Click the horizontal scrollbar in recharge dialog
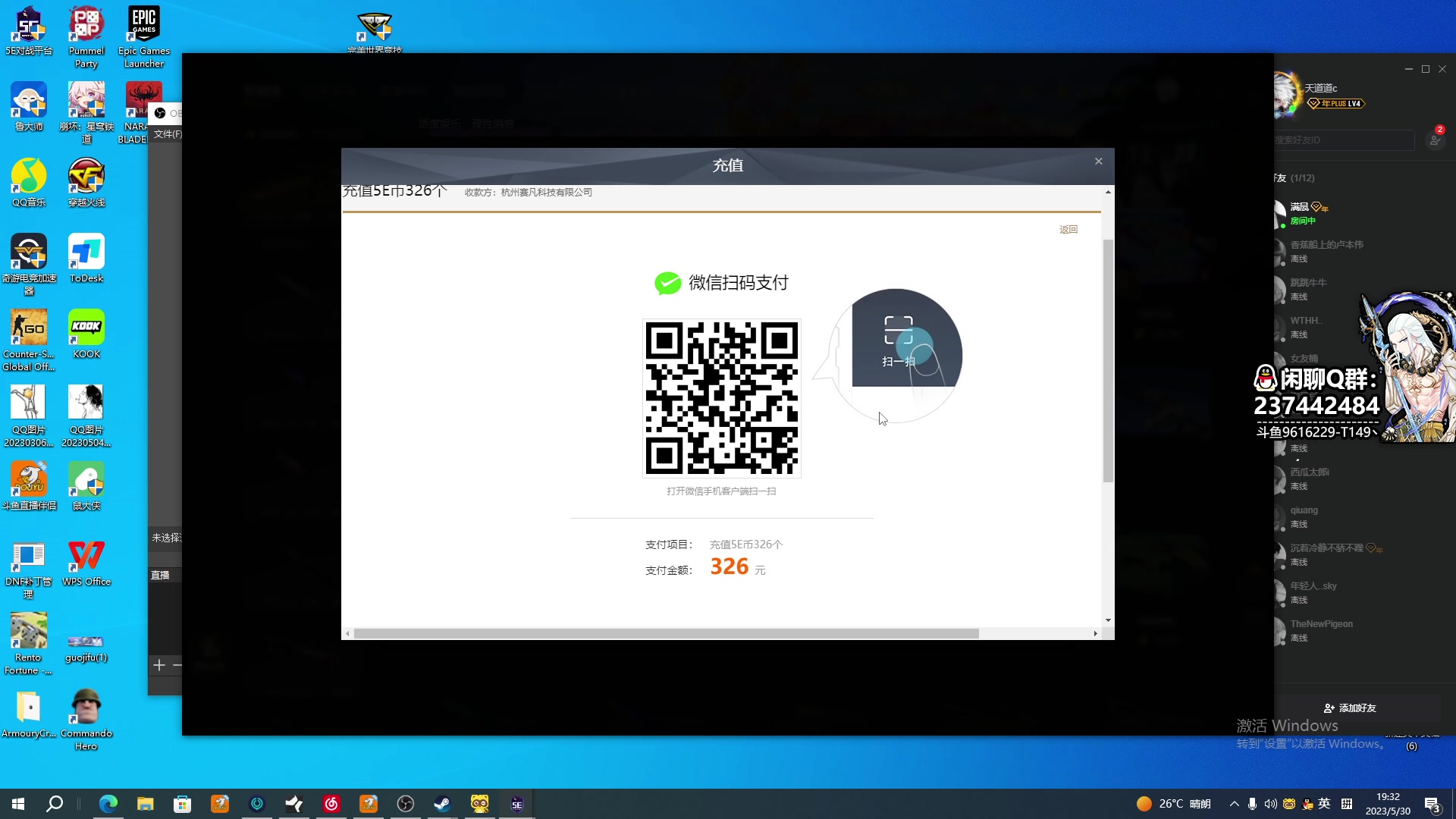Image resolution: width=1456 pixels, height=819 pixels. point(666,633)
